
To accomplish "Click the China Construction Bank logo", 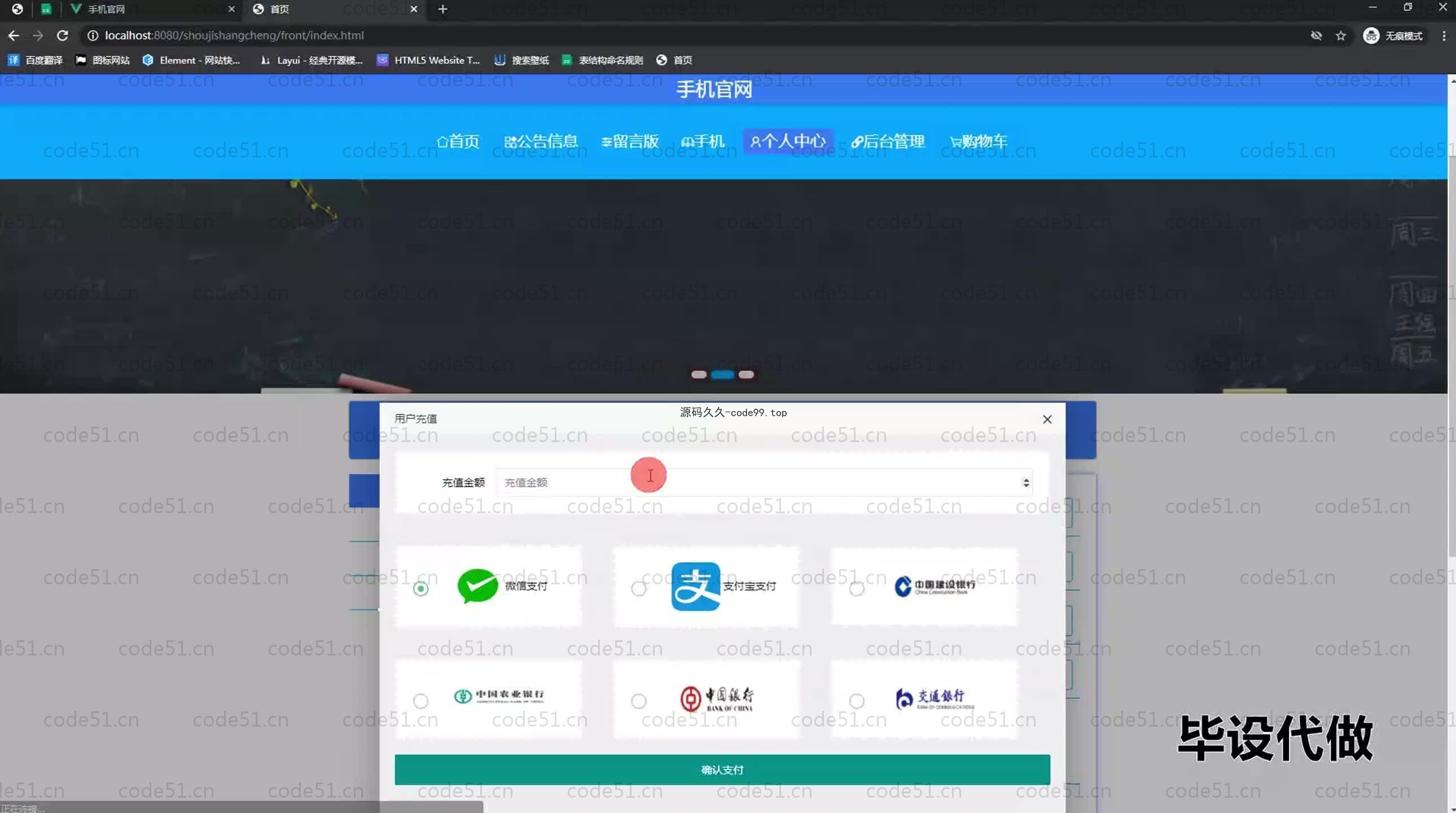I will 935,585.
